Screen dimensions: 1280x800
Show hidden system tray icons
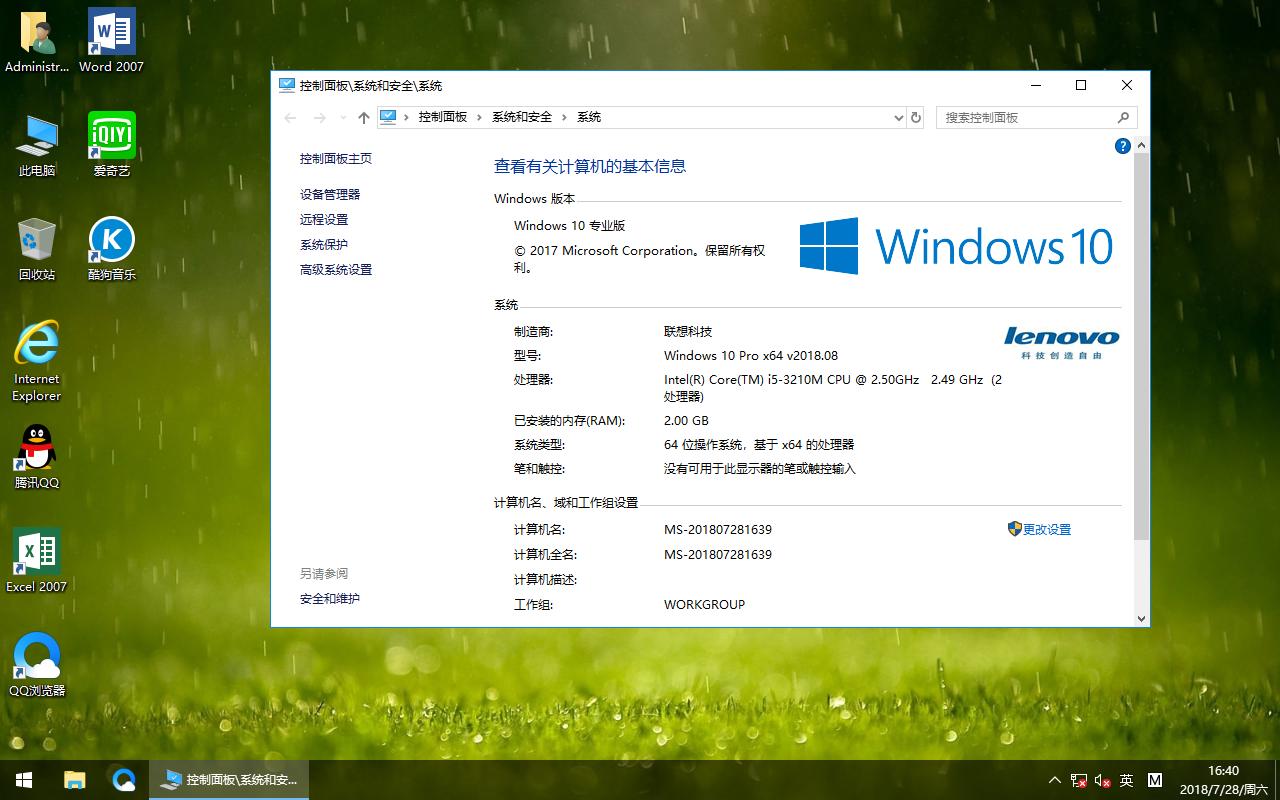1054,780
